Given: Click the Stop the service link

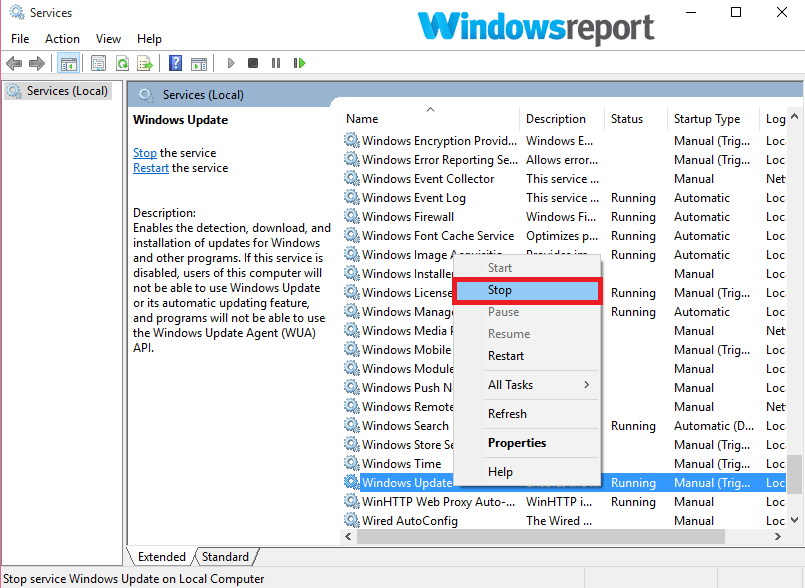Looking at the screenshot, I should click(145, 153).
